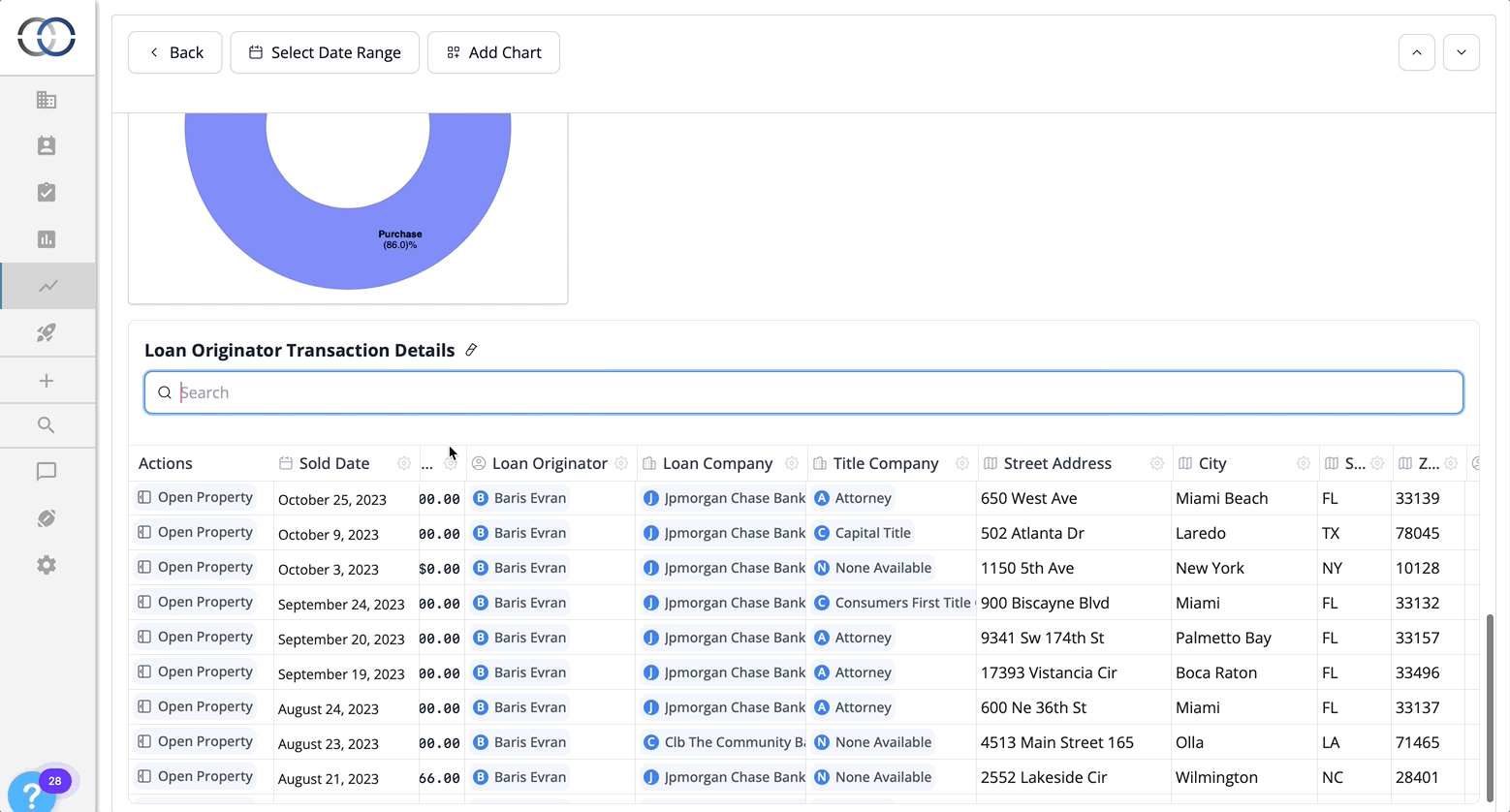
Task: Open Sold Date column settings gear
Action: 404,463
